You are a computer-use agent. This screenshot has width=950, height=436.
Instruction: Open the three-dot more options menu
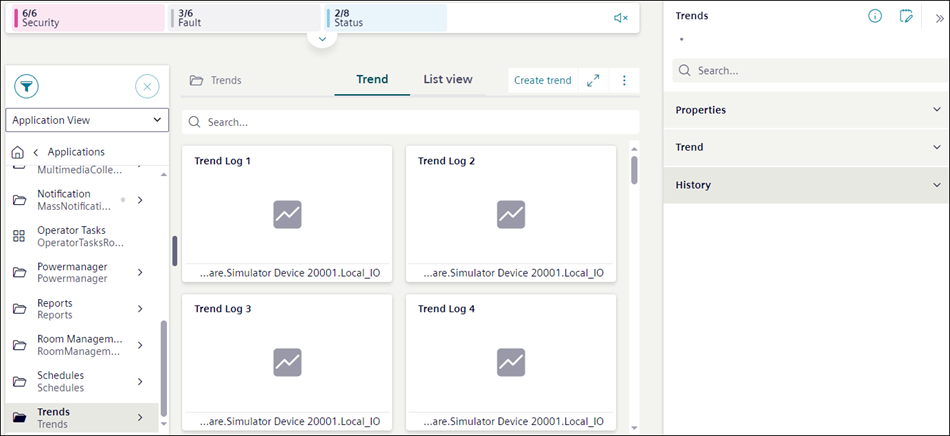click(x=624, y=80)
